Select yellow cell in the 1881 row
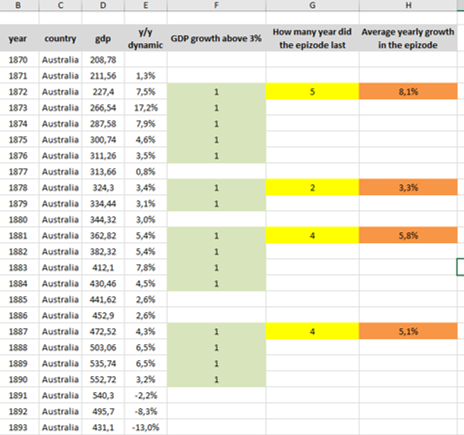464x435 pixels. click(312, 236)
